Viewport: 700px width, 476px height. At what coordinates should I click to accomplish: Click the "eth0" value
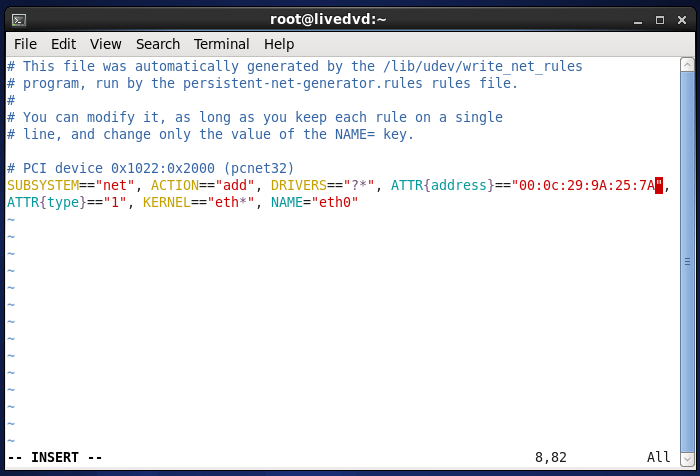coord(335,202)
